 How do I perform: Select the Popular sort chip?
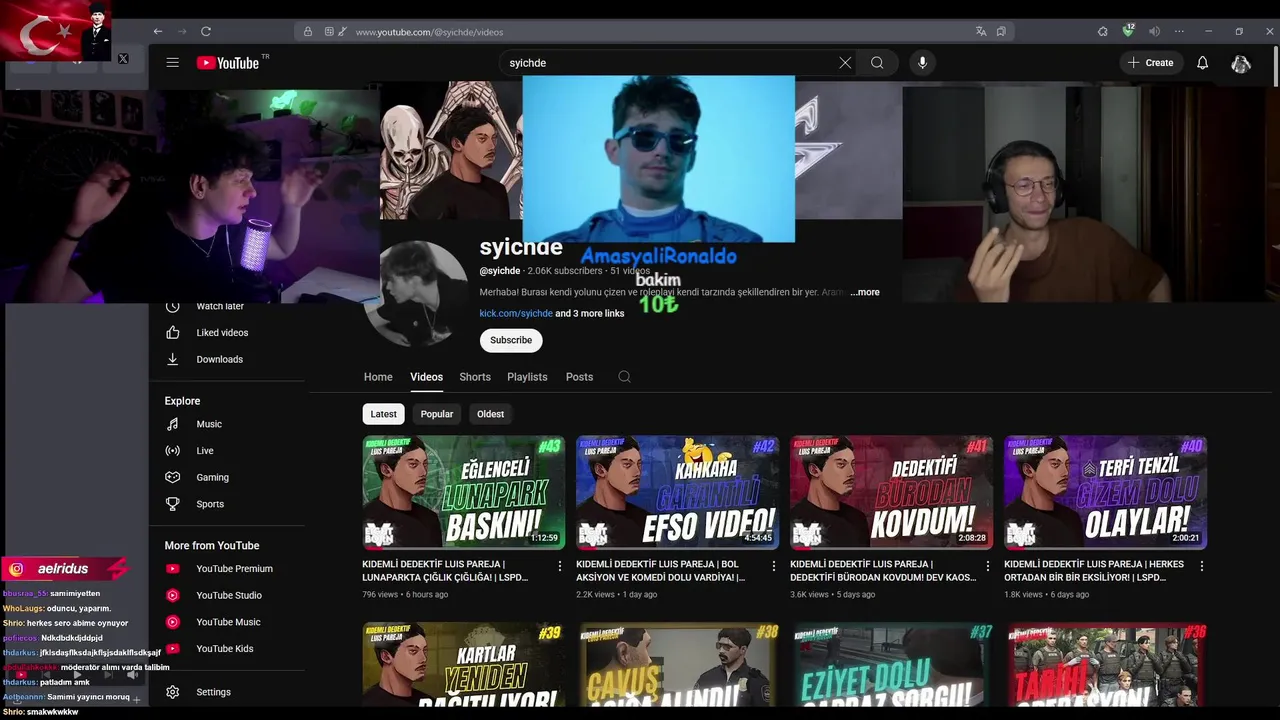coord(437,414)
